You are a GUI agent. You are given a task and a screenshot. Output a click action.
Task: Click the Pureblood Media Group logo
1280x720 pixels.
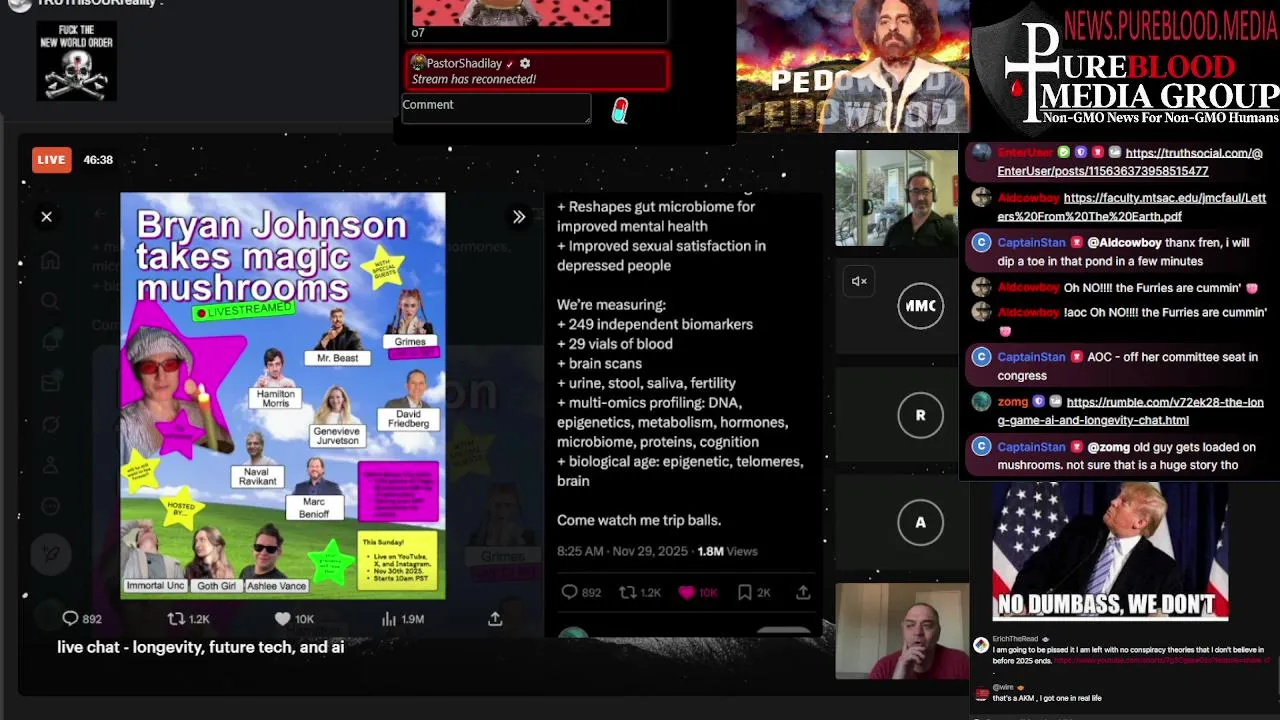click(x=1125, y=66)
